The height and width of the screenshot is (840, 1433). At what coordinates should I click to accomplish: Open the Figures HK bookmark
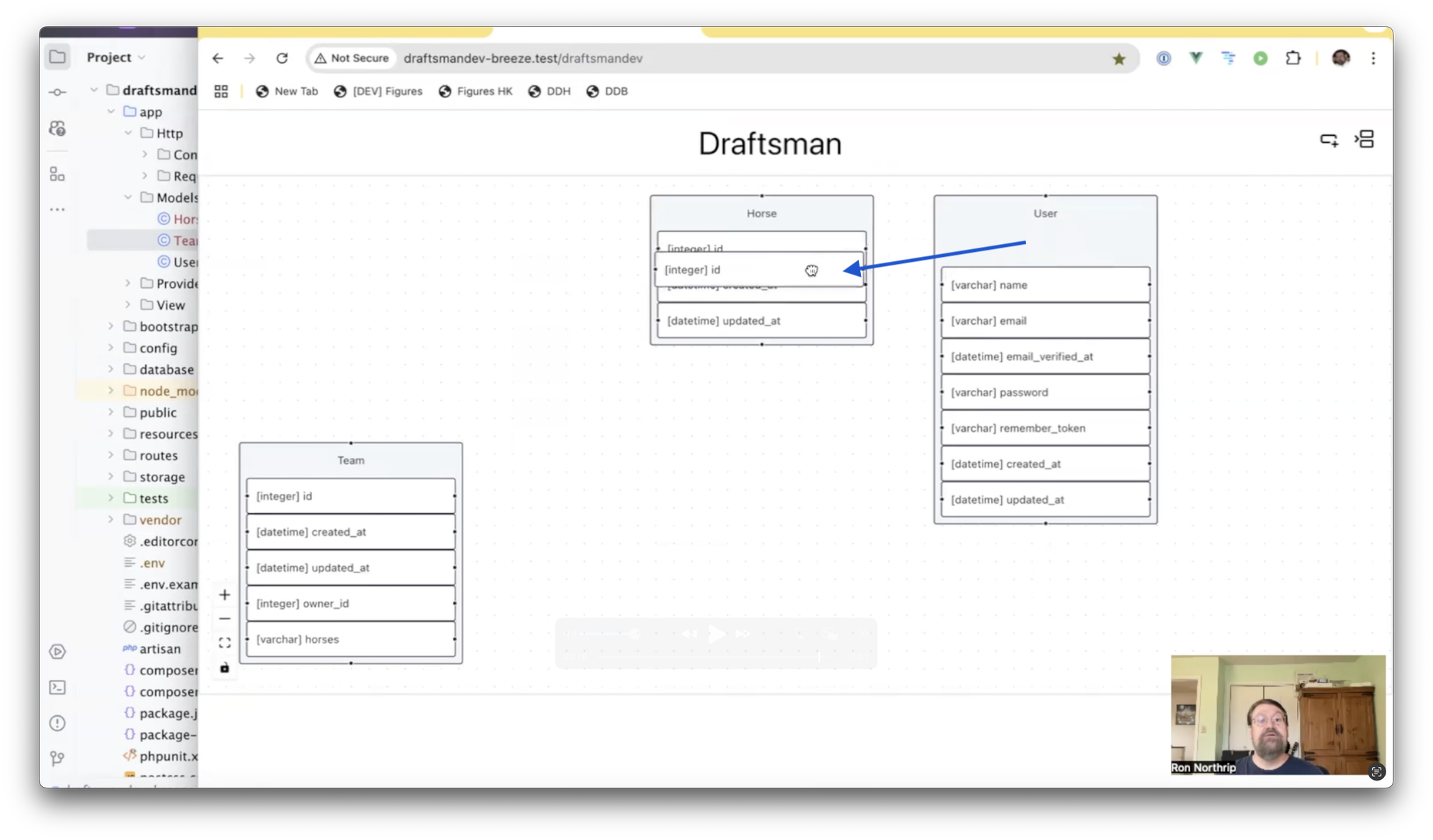pyautogui.click(x=475, y=91)
